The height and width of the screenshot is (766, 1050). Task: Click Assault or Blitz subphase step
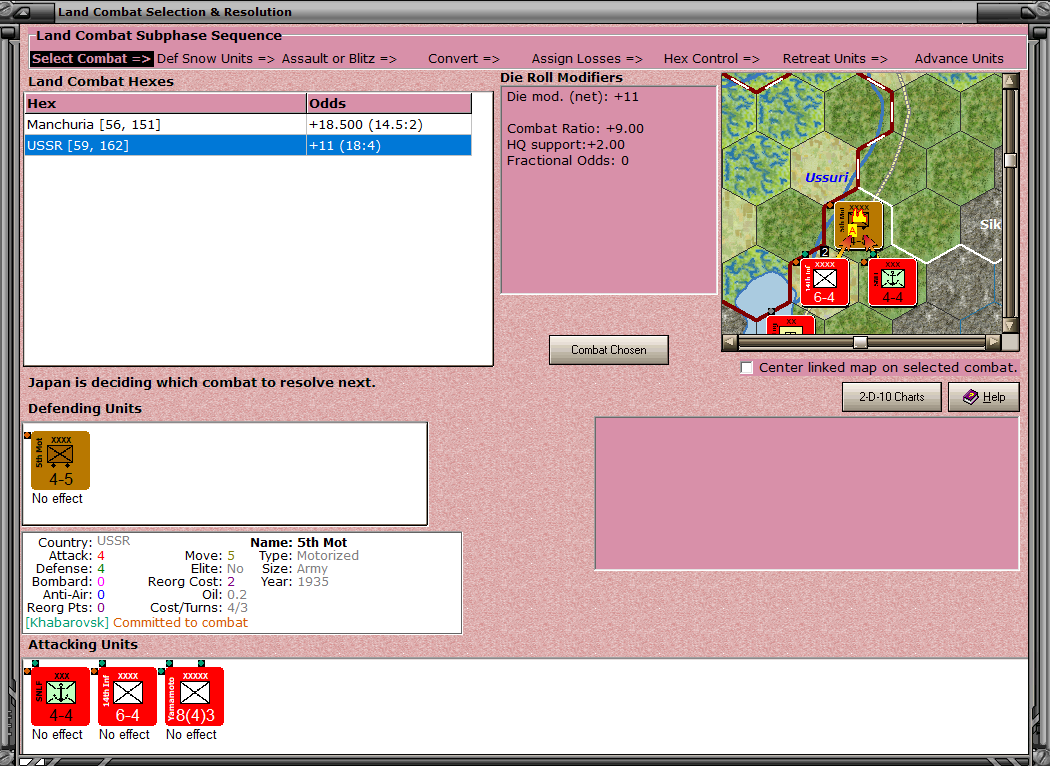click(339, 59)
